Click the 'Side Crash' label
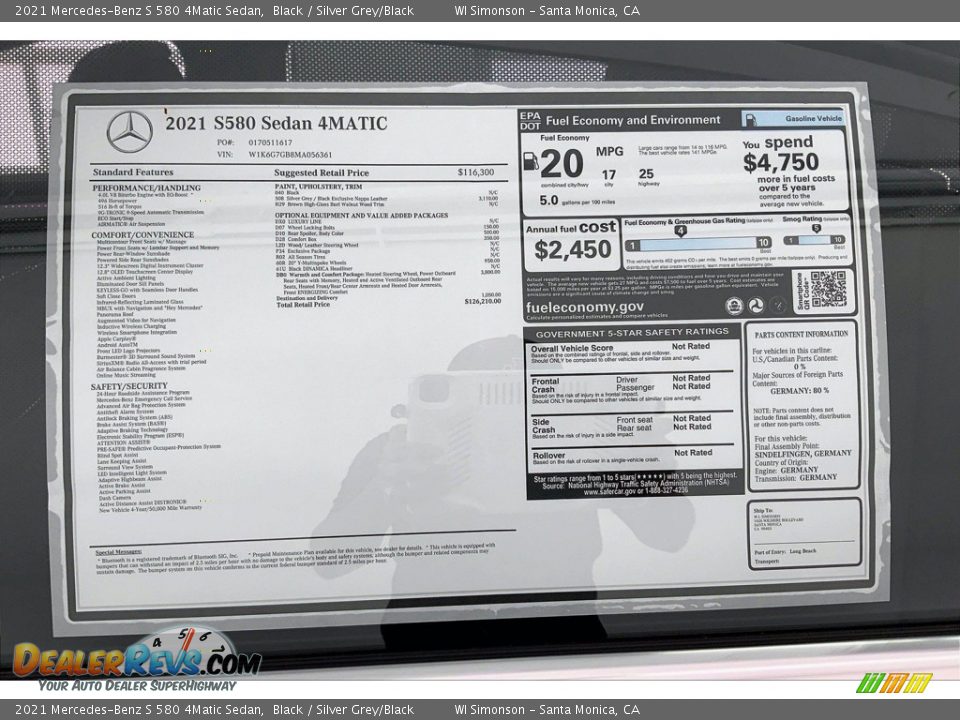960x720 pixels. click(x=543, y=426)
